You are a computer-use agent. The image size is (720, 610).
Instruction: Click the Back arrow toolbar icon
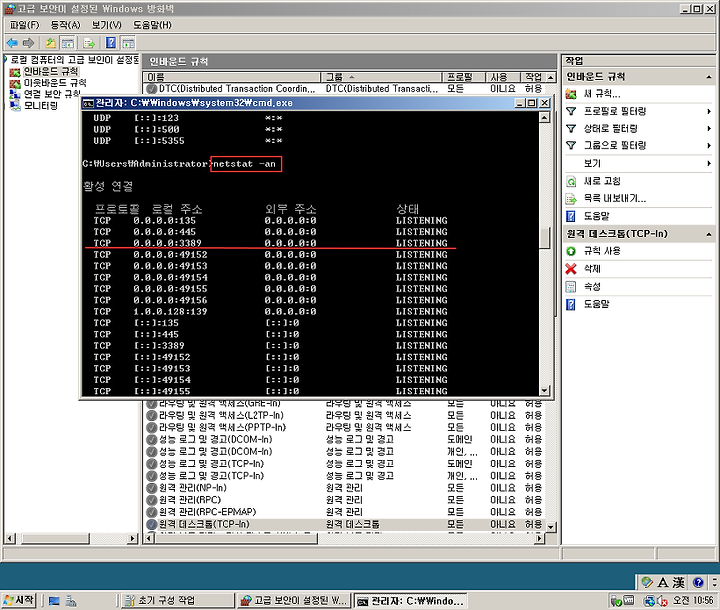tap(12, 43)
